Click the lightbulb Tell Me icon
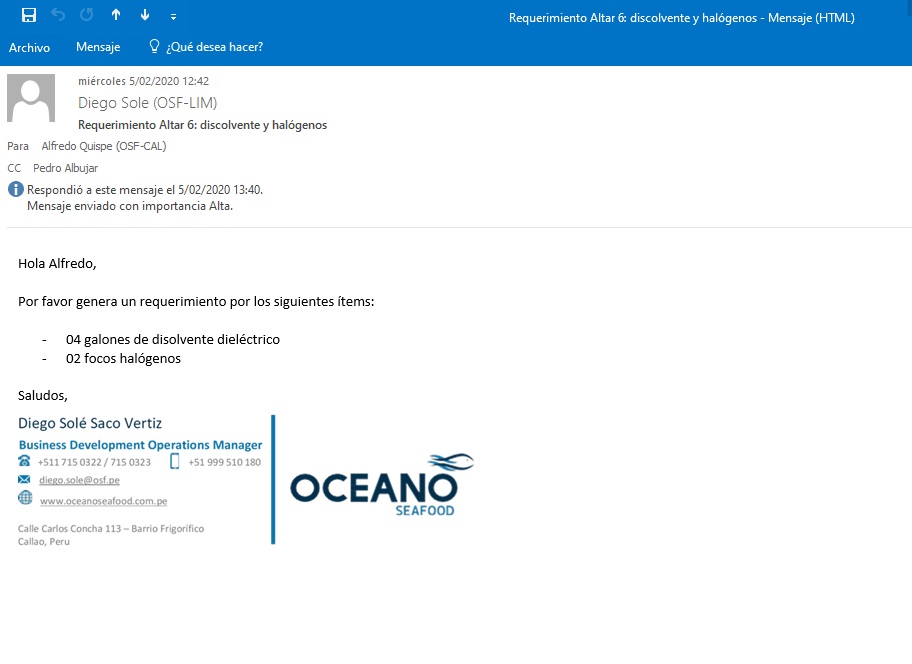 tap(154, 47)
